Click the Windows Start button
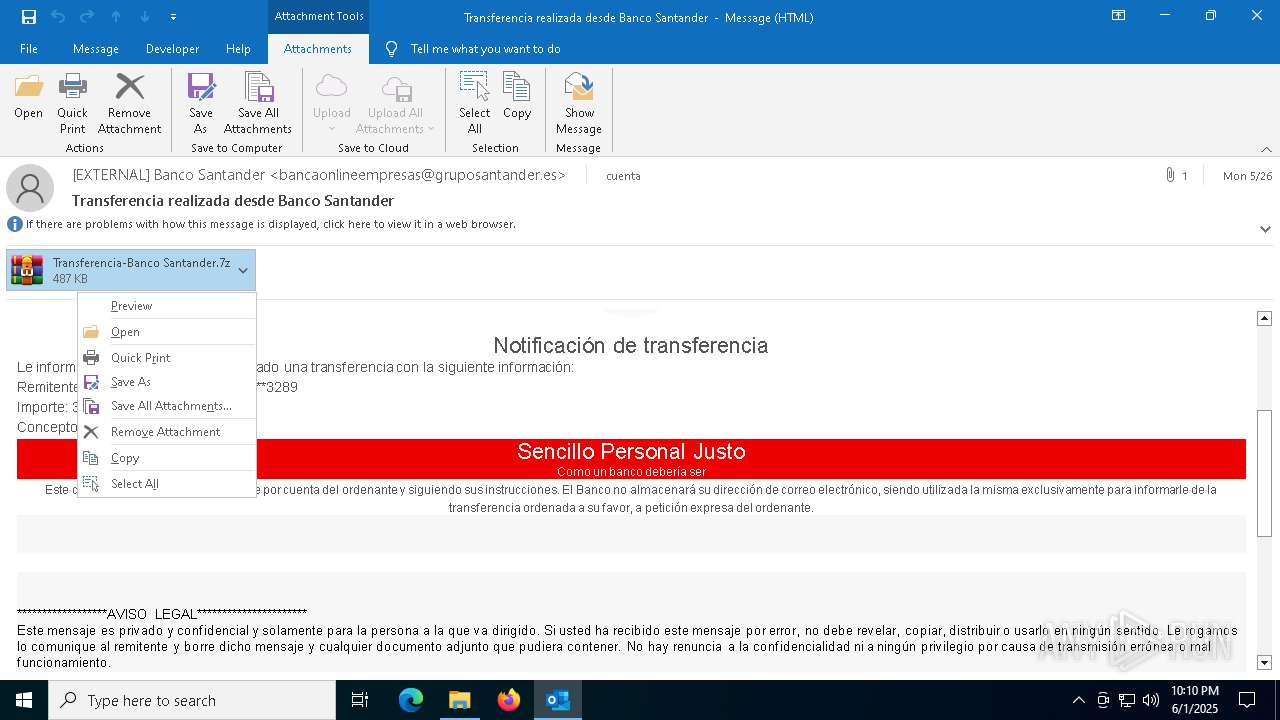The width and height of the screenshot is (1280, 720). [x=24, y=700]
